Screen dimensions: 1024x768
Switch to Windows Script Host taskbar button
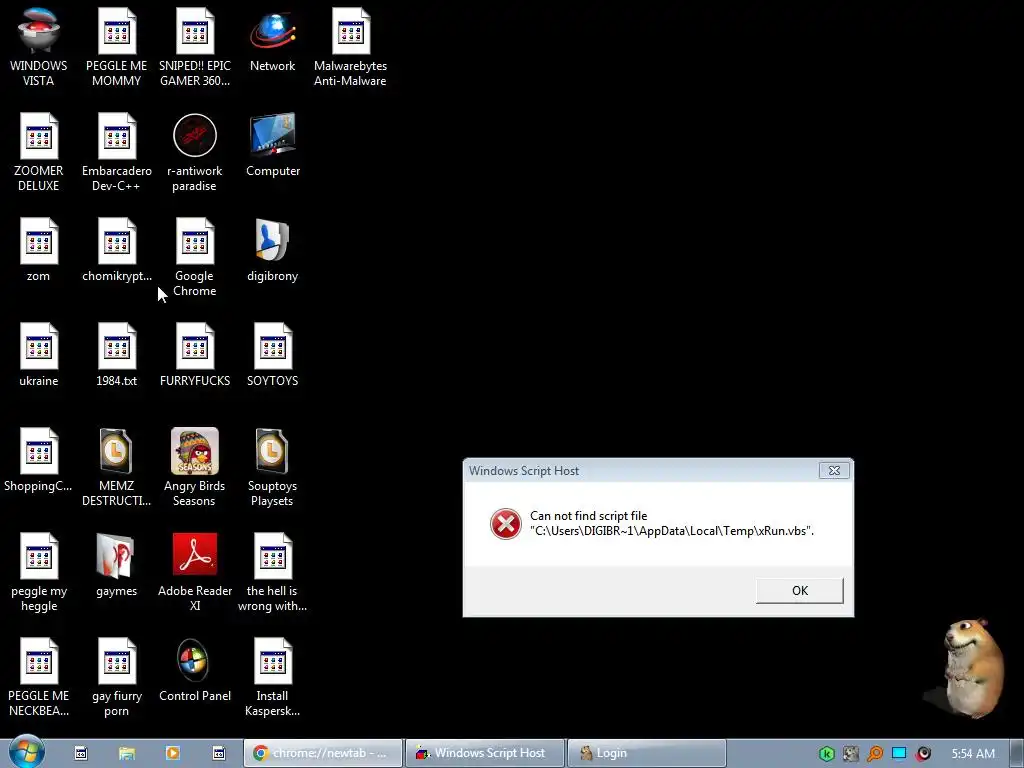pos(484,753)
